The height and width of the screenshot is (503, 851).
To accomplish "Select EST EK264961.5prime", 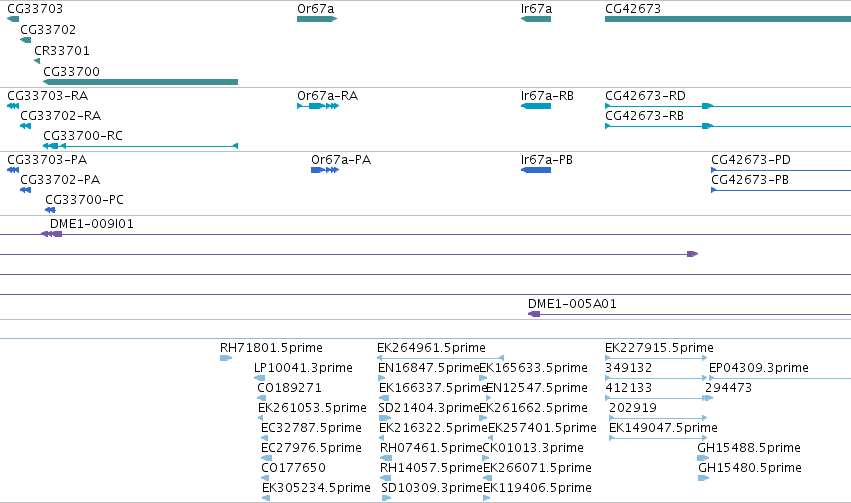I will point(431,347).
